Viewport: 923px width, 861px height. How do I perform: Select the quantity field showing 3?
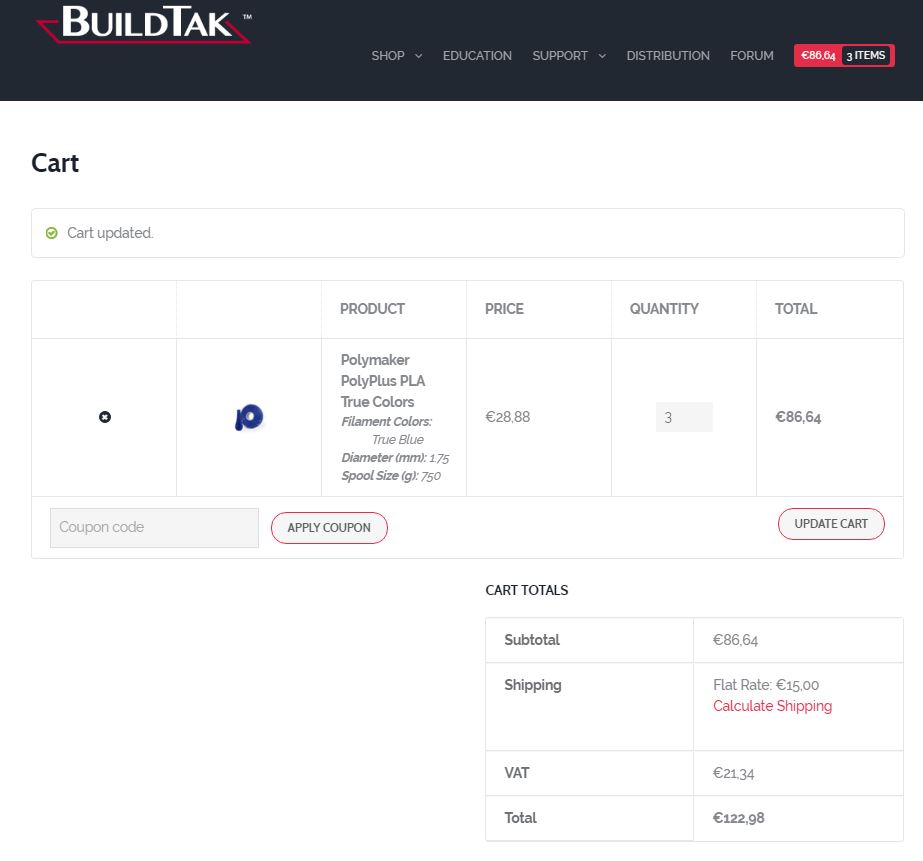(x=684, y=417)
